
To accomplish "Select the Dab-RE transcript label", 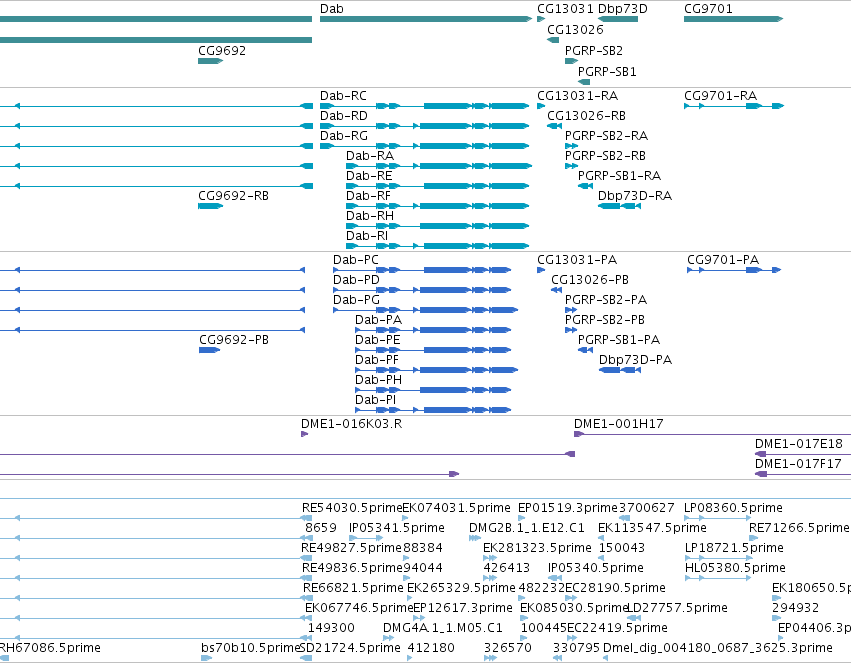I will (369, 176).
